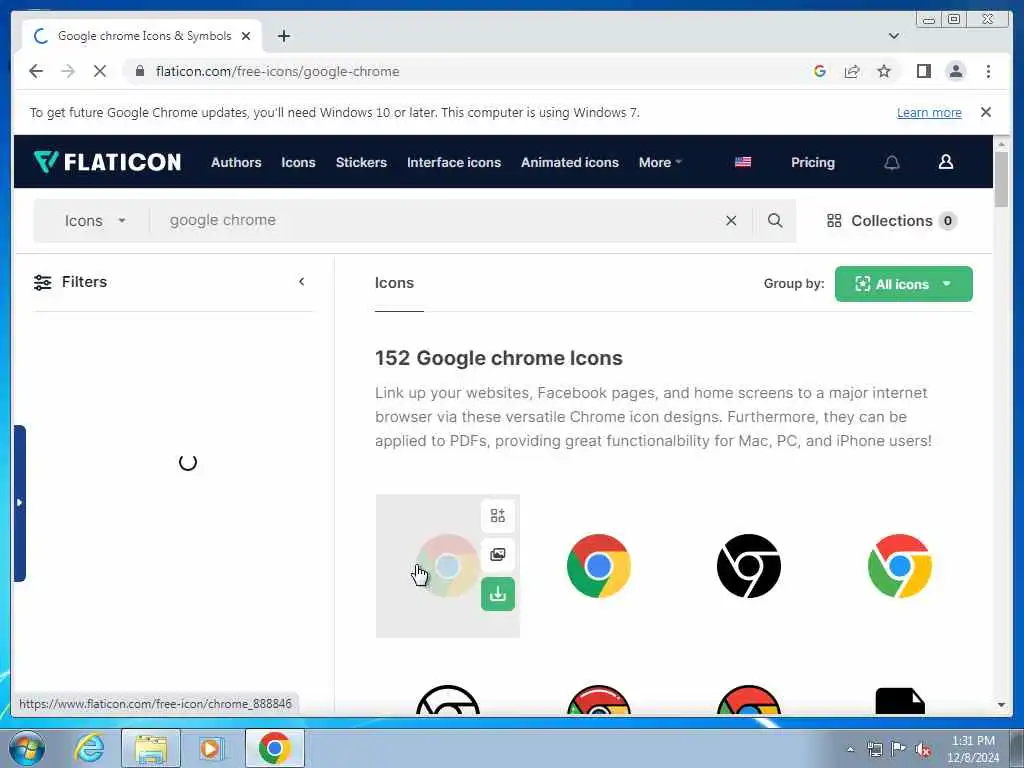Screen dimensions: 1024x768
Task: Expand the blue side tab on the left edge
Action: (x=20, y=503)
